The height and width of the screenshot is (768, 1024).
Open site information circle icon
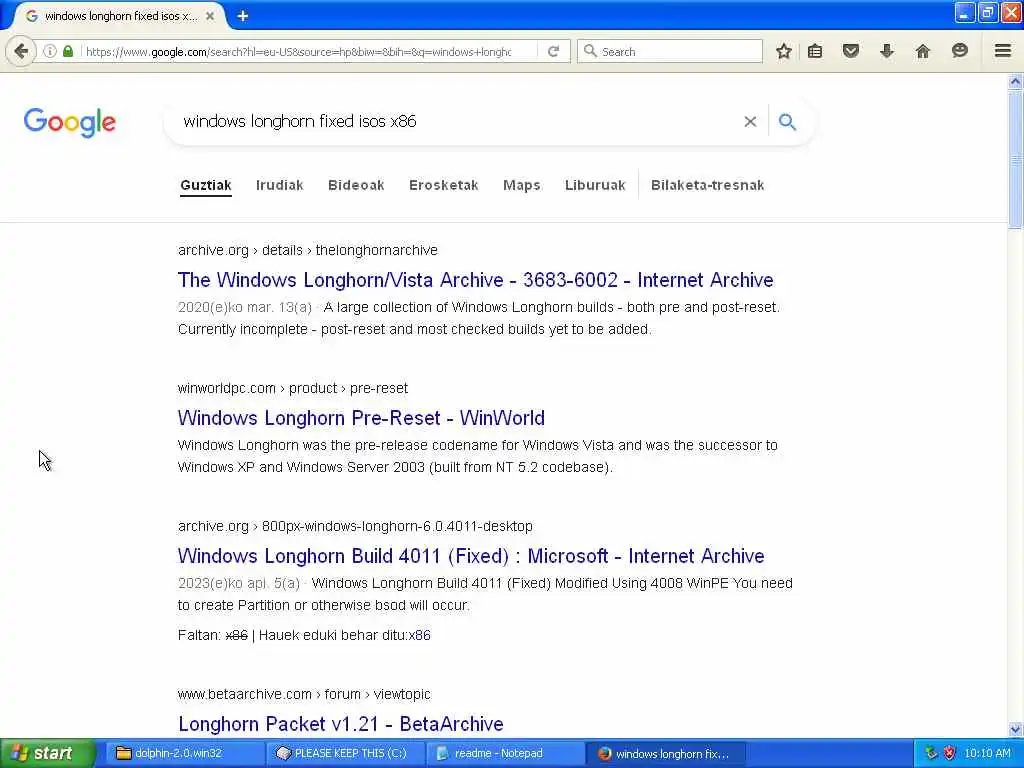50,51
